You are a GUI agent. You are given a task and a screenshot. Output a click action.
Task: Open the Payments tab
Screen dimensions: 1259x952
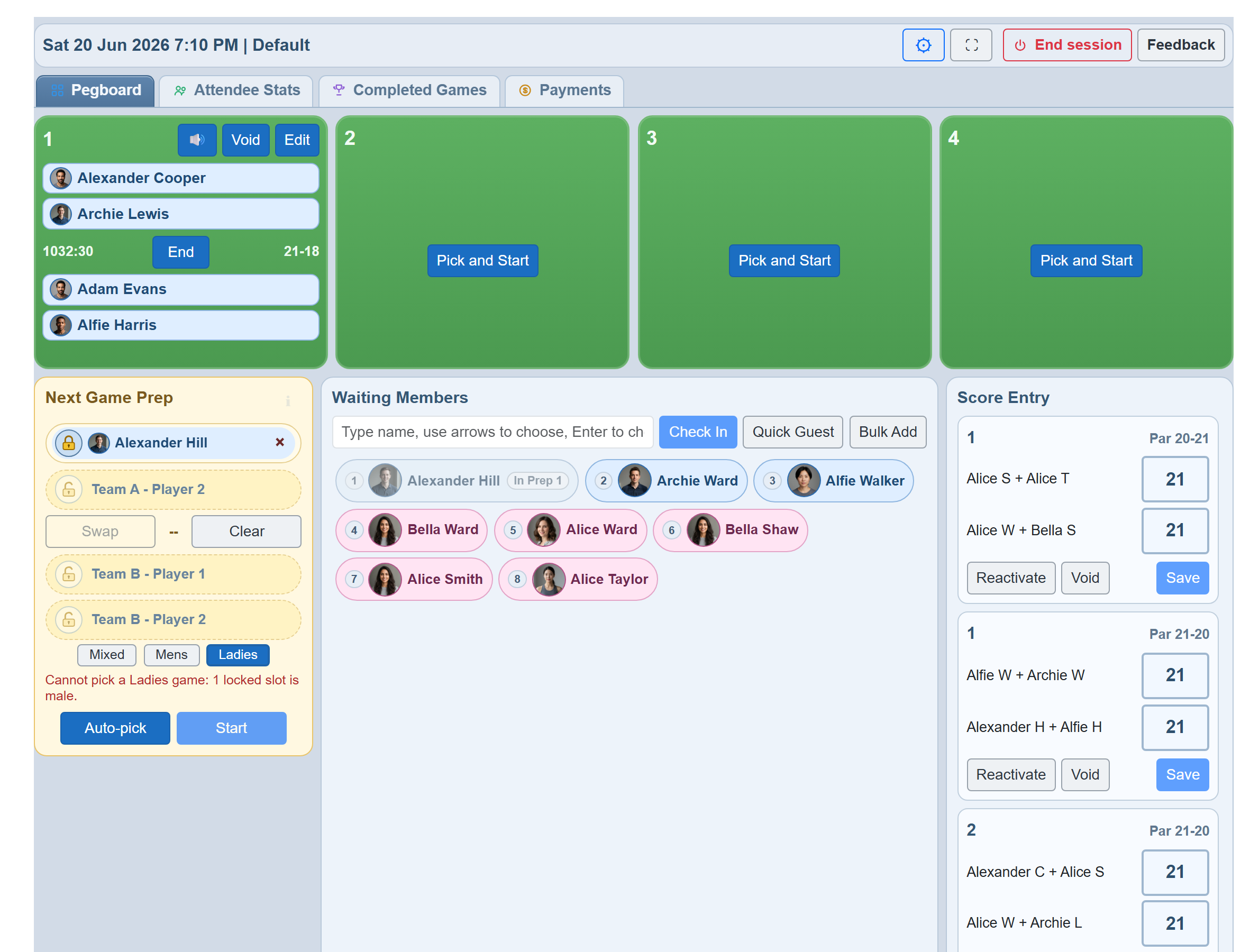point(564,90)
